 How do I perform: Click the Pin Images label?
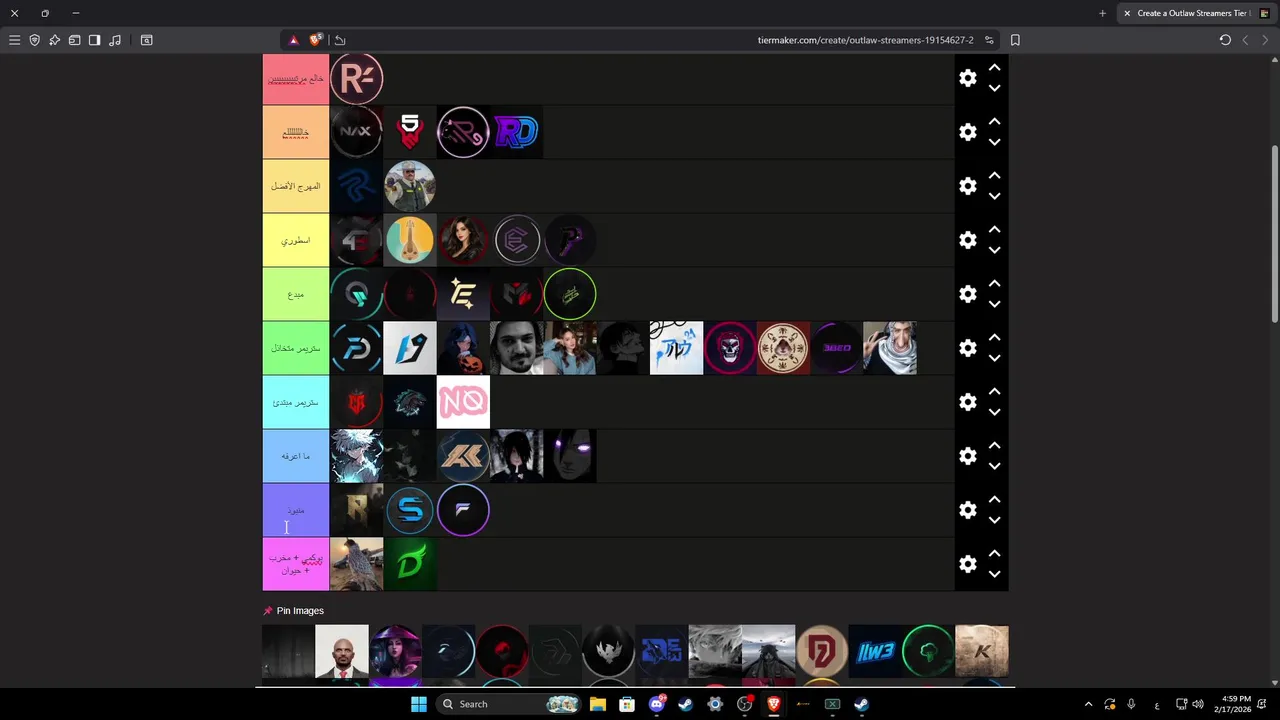tap(300, 611)
